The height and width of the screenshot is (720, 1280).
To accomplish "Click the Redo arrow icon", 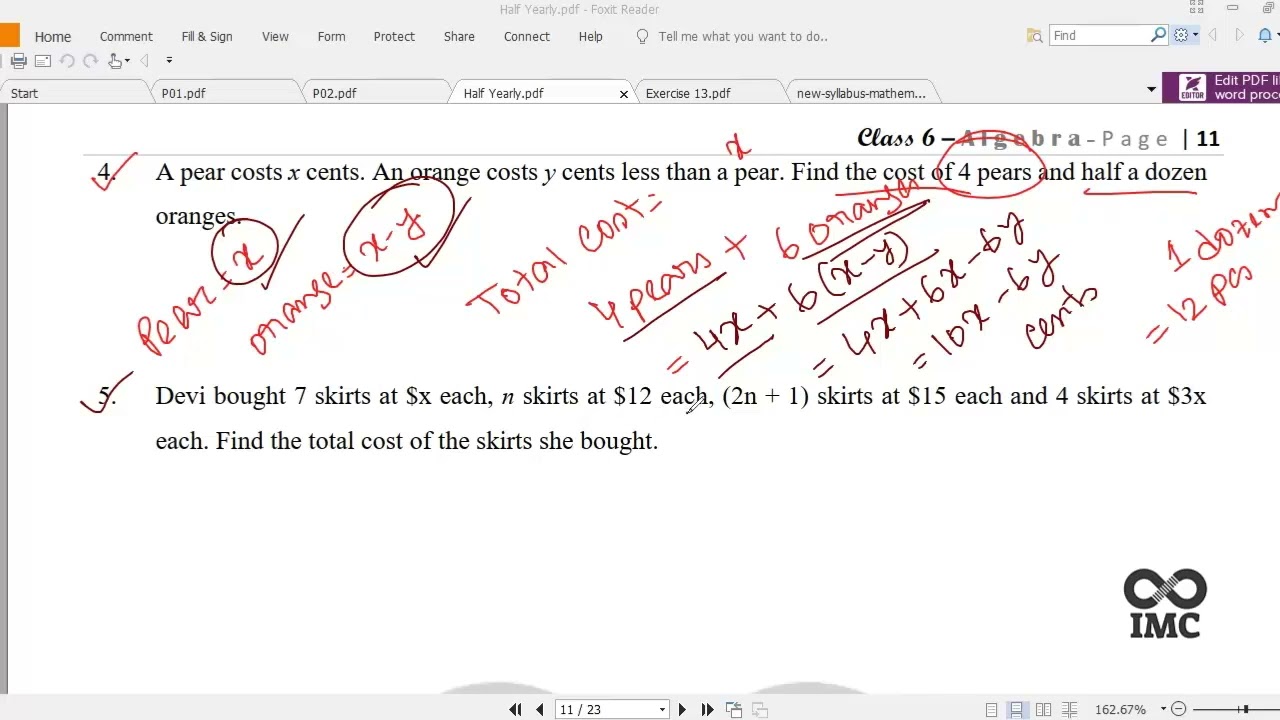I will coord(90,61).
